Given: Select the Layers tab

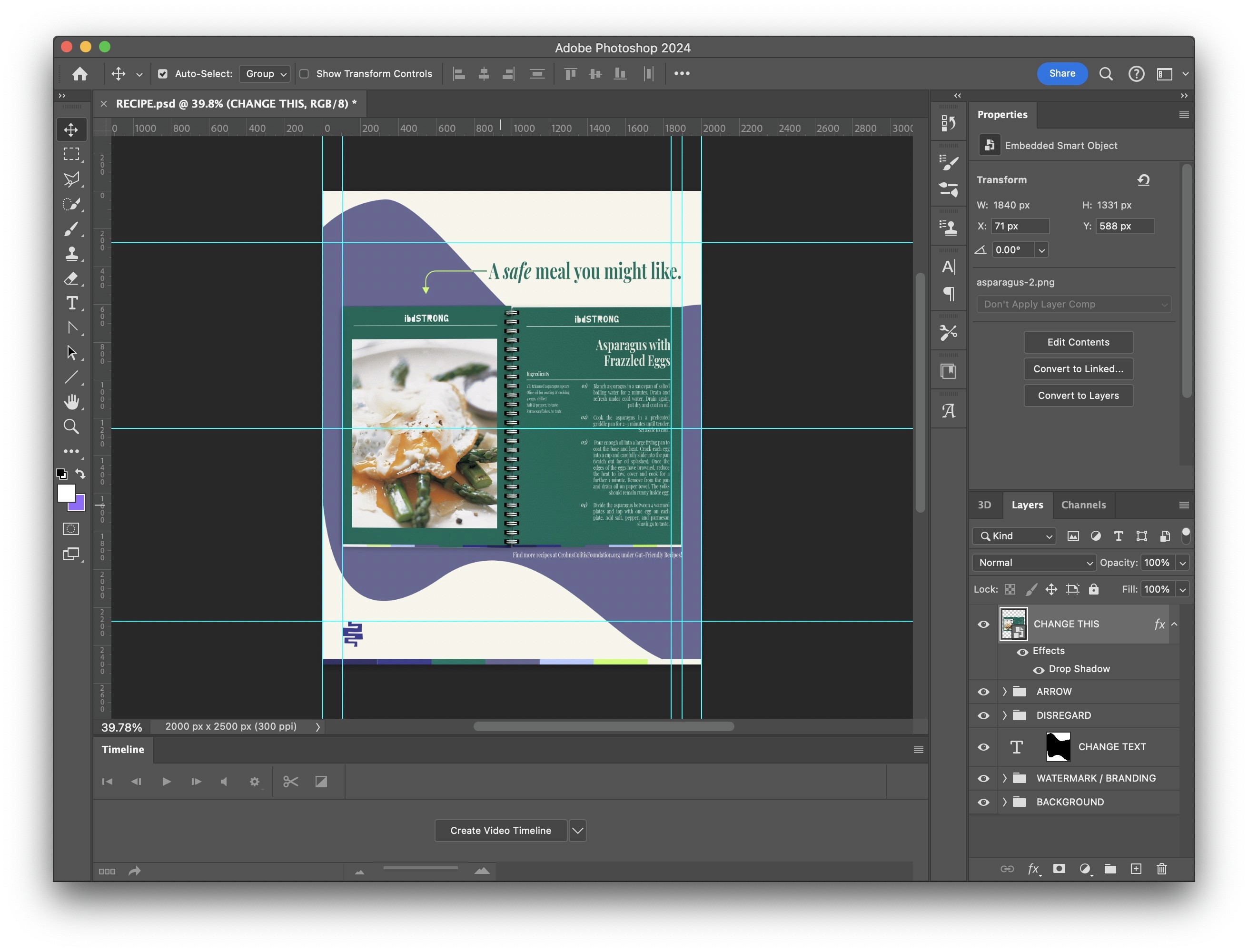Looking at the screenshot, I should click(1027, 505).
